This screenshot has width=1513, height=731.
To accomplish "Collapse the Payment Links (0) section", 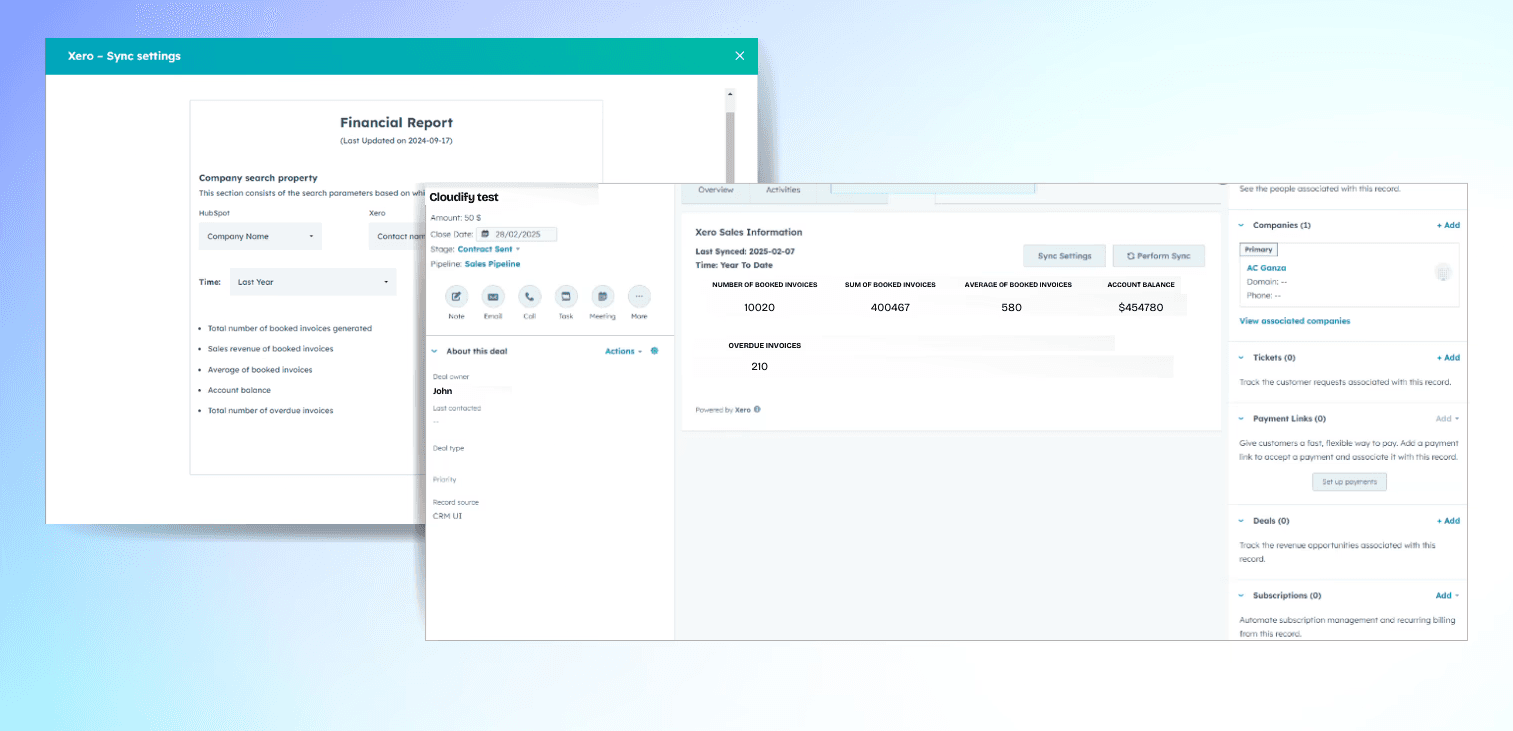I will 1242,419.
